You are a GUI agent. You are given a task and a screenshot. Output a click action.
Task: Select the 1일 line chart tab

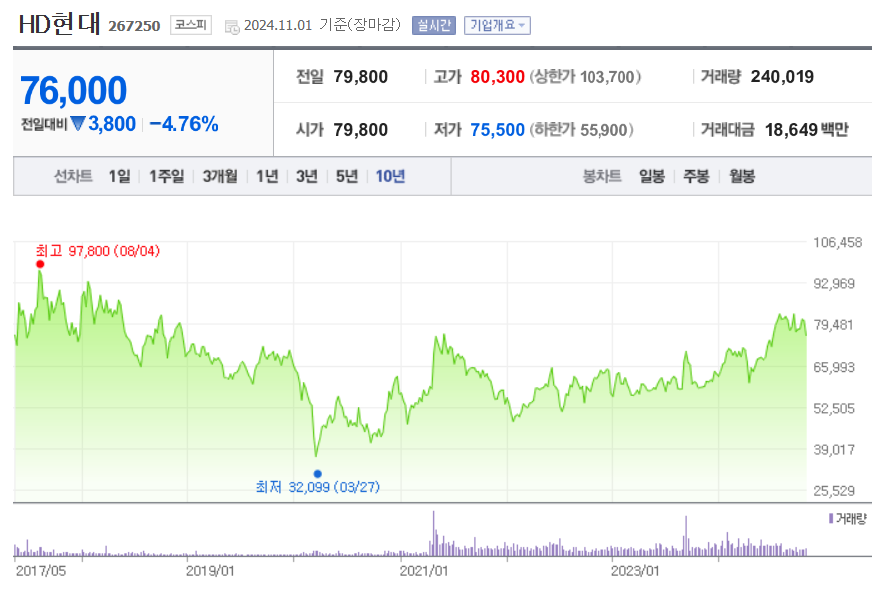(x=120, y=176)
